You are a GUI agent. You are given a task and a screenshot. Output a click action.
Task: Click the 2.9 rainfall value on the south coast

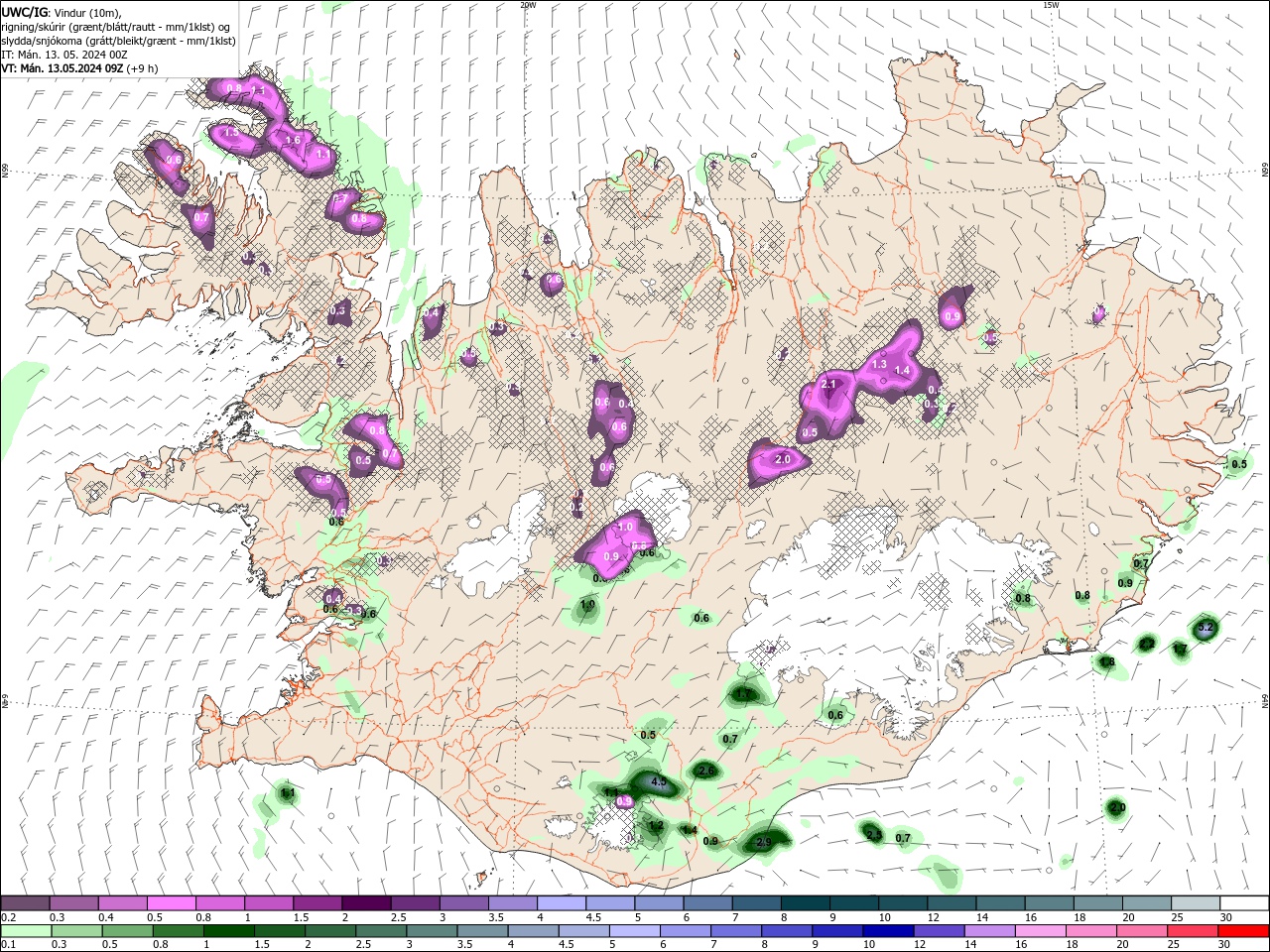coord(763,842)
